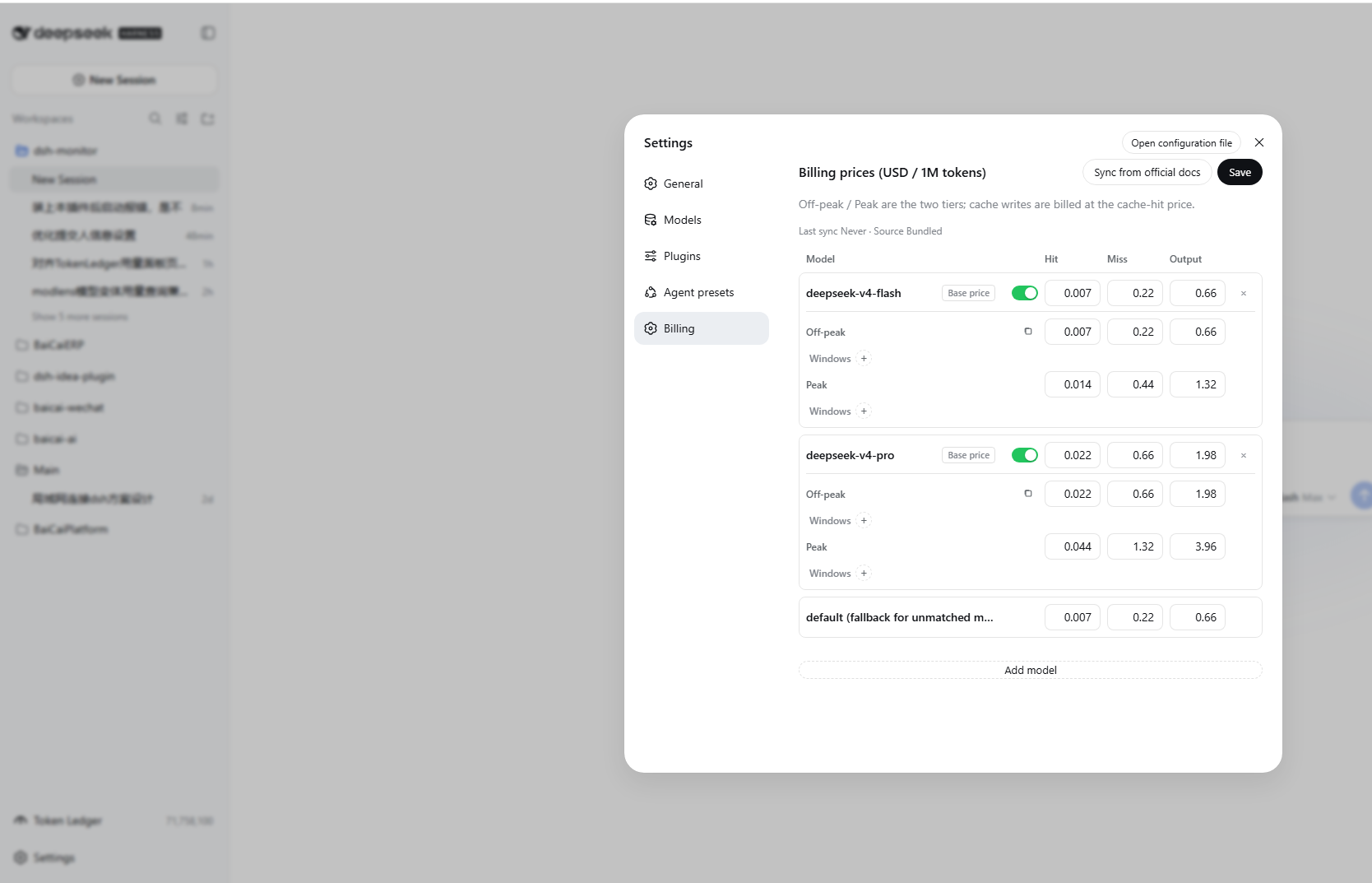Click New Session button in the sidebar
Screen dimensions: 1372x883
point(114,80)
